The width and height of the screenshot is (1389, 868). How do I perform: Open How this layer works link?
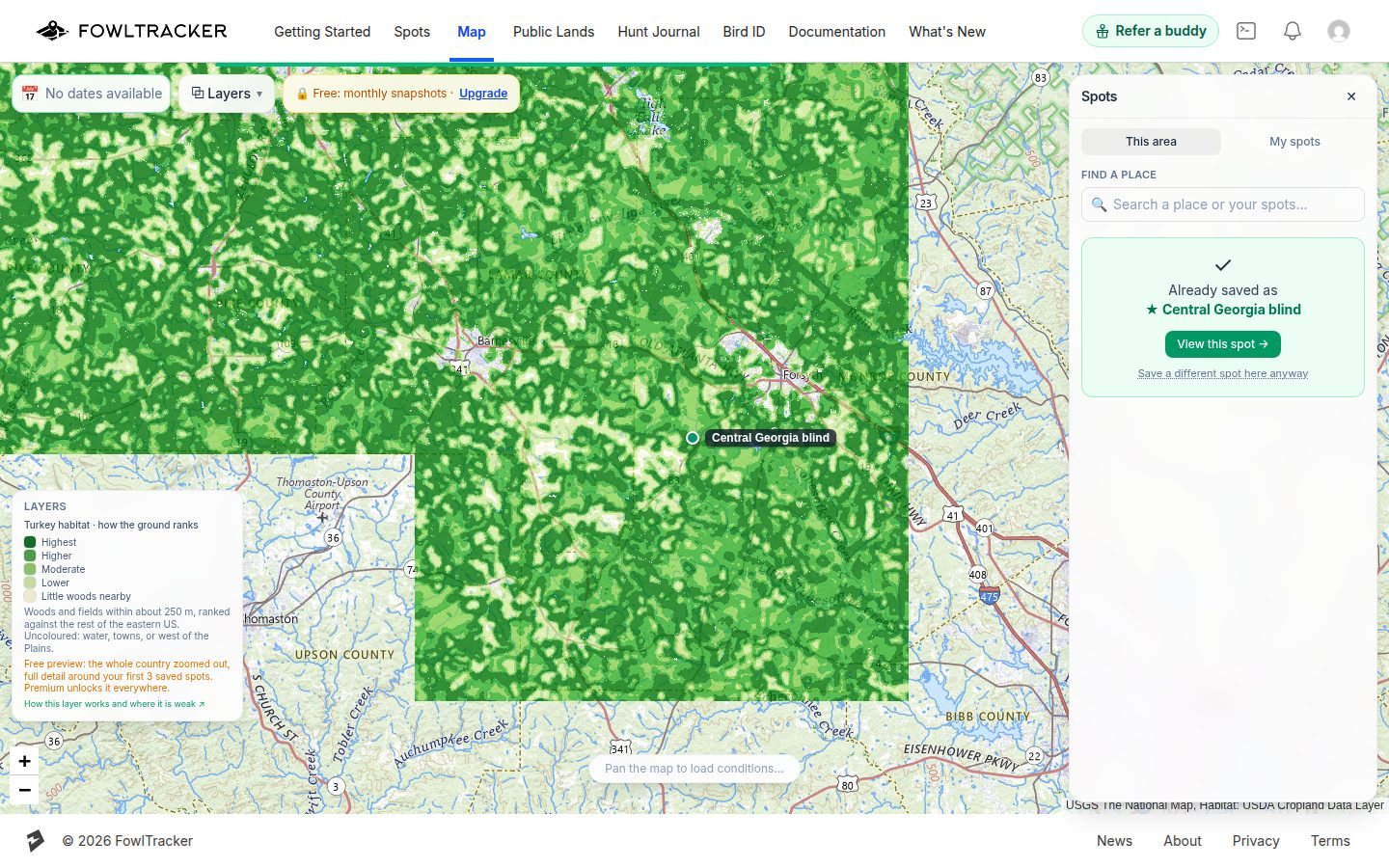click(115, 704)
